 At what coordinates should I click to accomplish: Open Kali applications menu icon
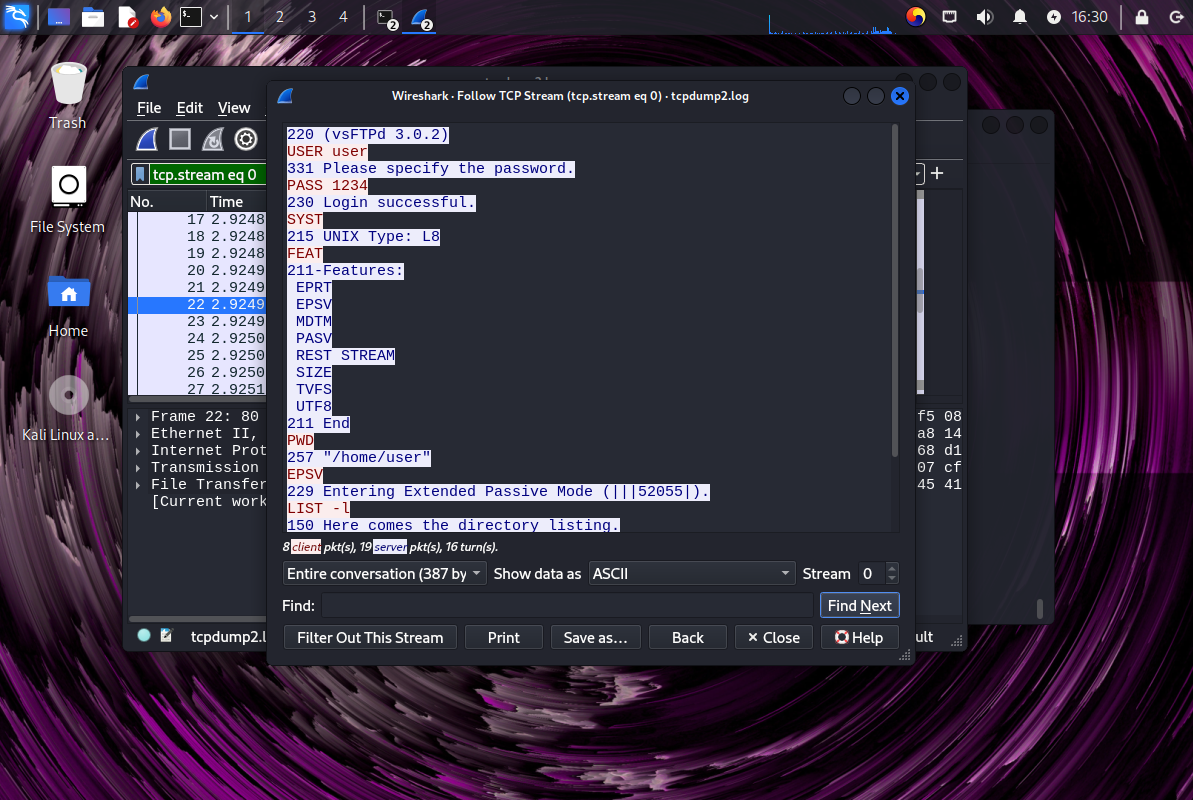point(17,17)
